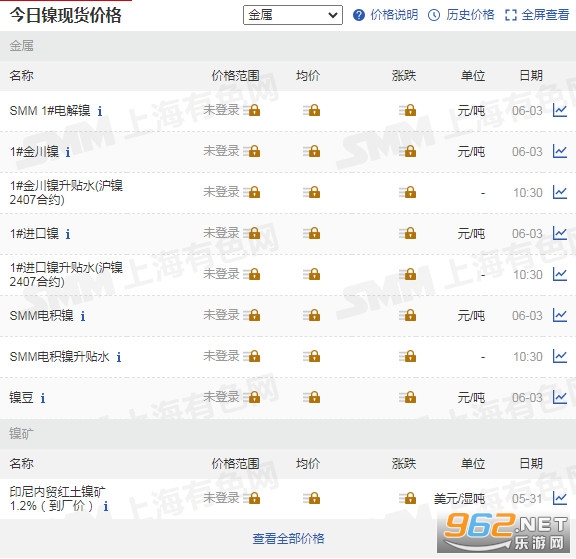Click the 价格说明 help link
Screen dimensions: 576x559
tap(394, 15)
